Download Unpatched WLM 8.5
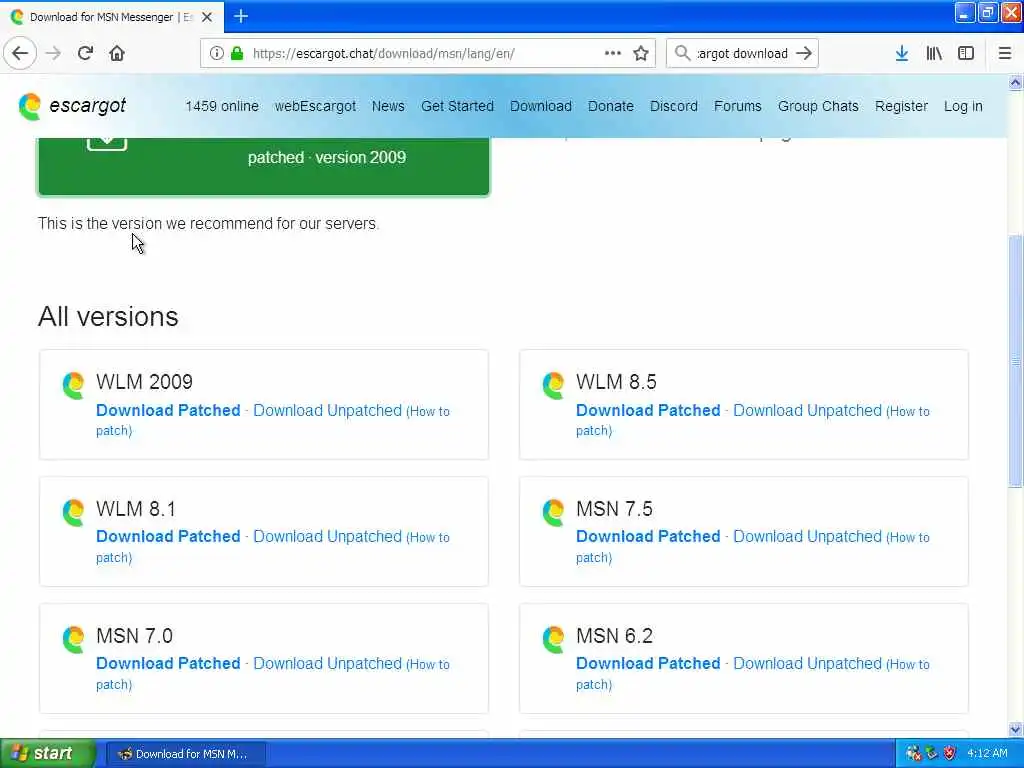The image size is (1024, 768). click(807, 411)
